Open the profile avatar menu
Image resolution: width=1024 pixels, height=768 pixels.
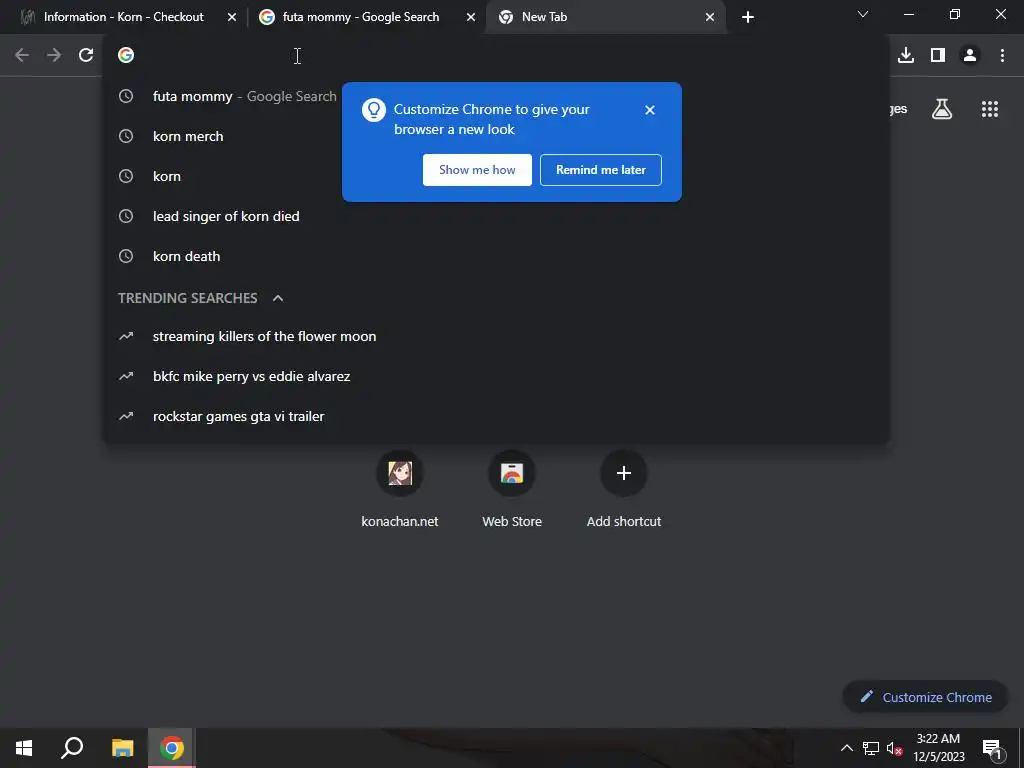(x=970, y=56)
